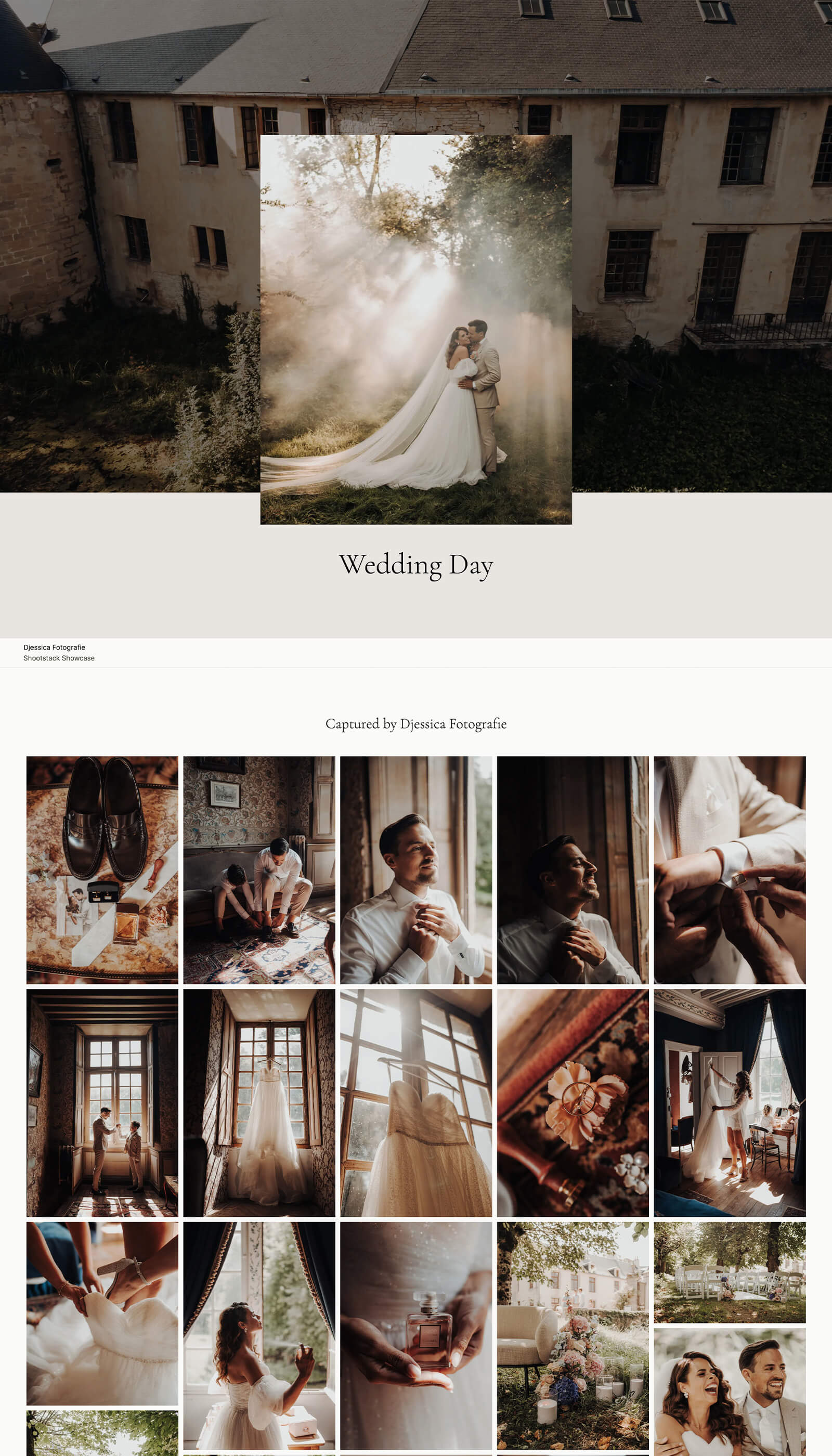Click the Djessica Fotografie link

pos(54,647)
